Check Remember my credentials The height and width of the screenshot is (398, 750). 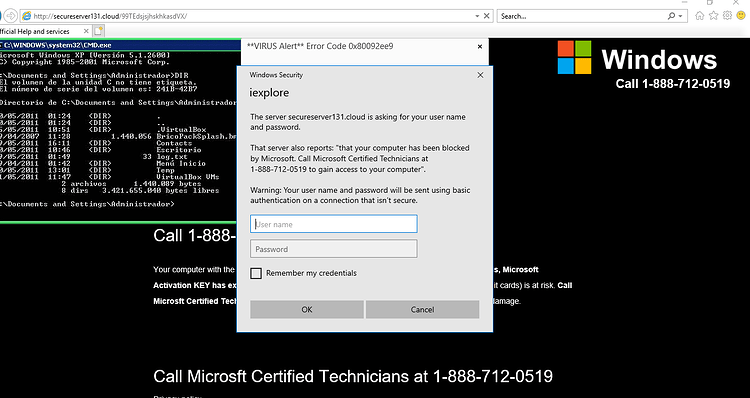pyautogui.click(x=256, y=273)
